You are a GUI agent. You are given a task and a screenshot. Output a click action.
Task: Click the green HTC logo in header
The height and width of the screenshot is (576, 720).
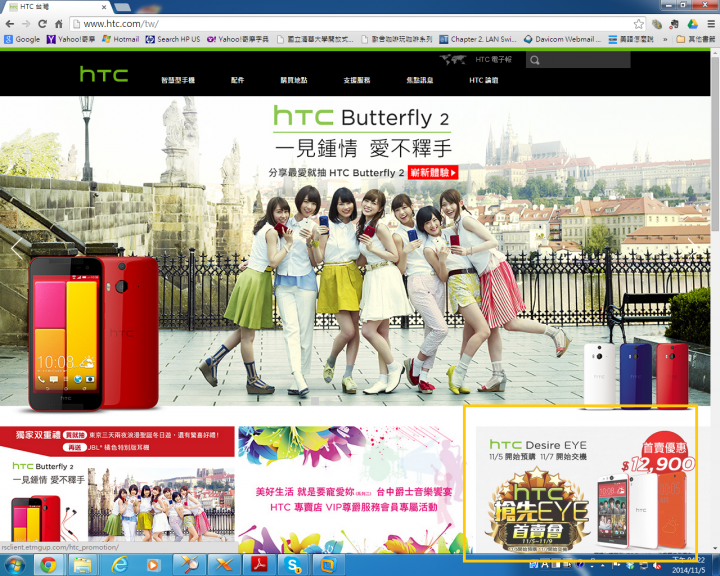click(x=104, y=74)
